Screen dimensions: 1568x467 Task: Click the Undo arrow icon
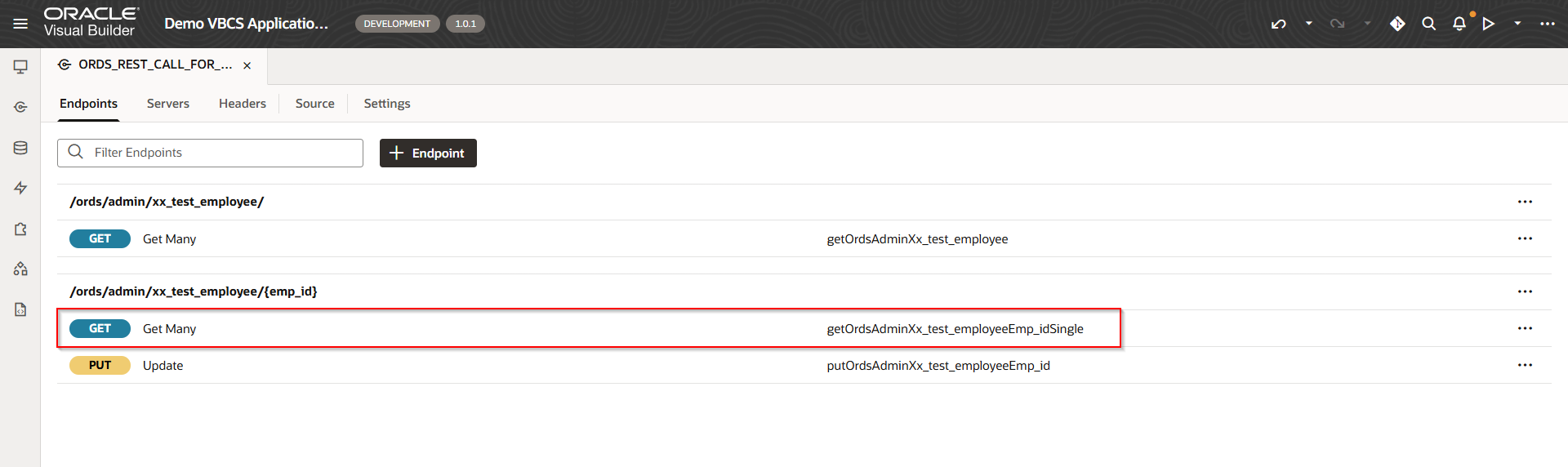coord(1279,24)
